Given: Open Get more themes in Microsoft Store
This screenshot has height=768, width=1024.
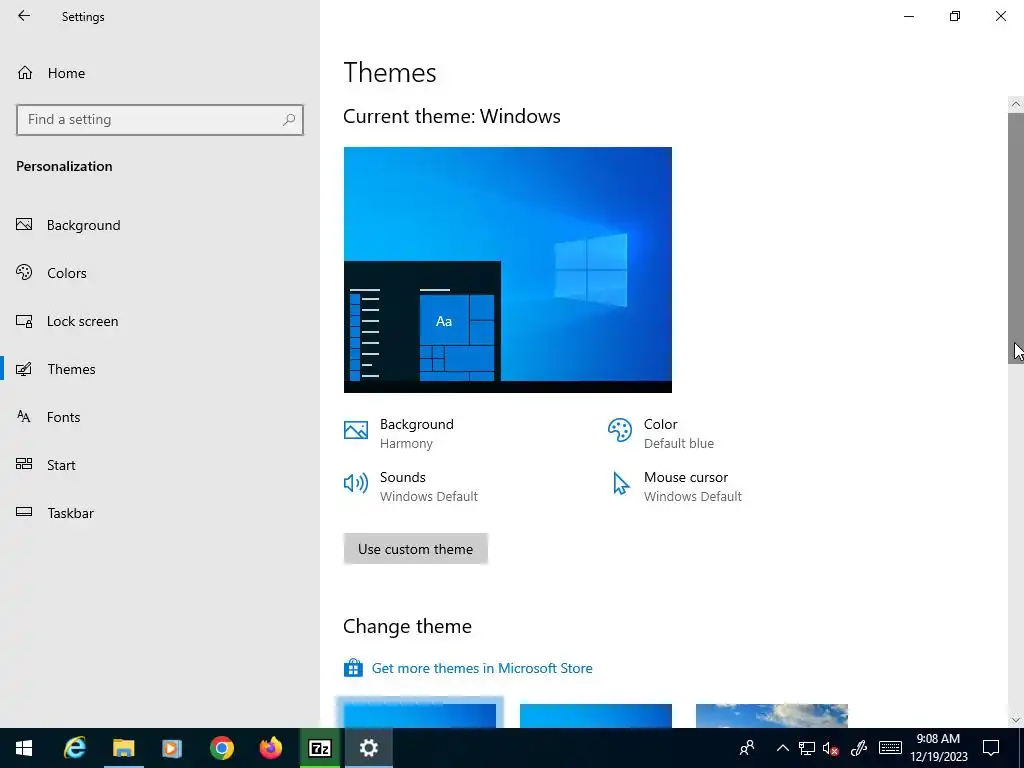Looking at the screenshot, I should click(x=482, y=668).
